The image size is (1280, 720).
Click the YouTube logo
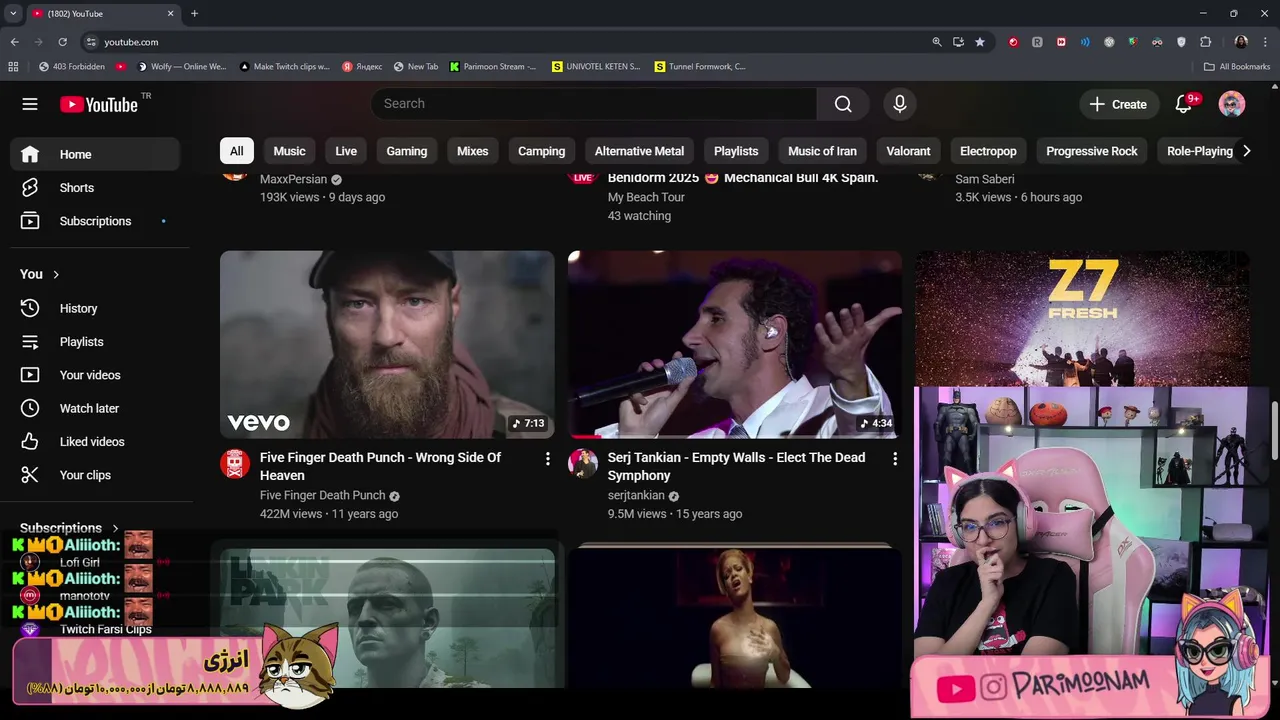tap(98, 105)
